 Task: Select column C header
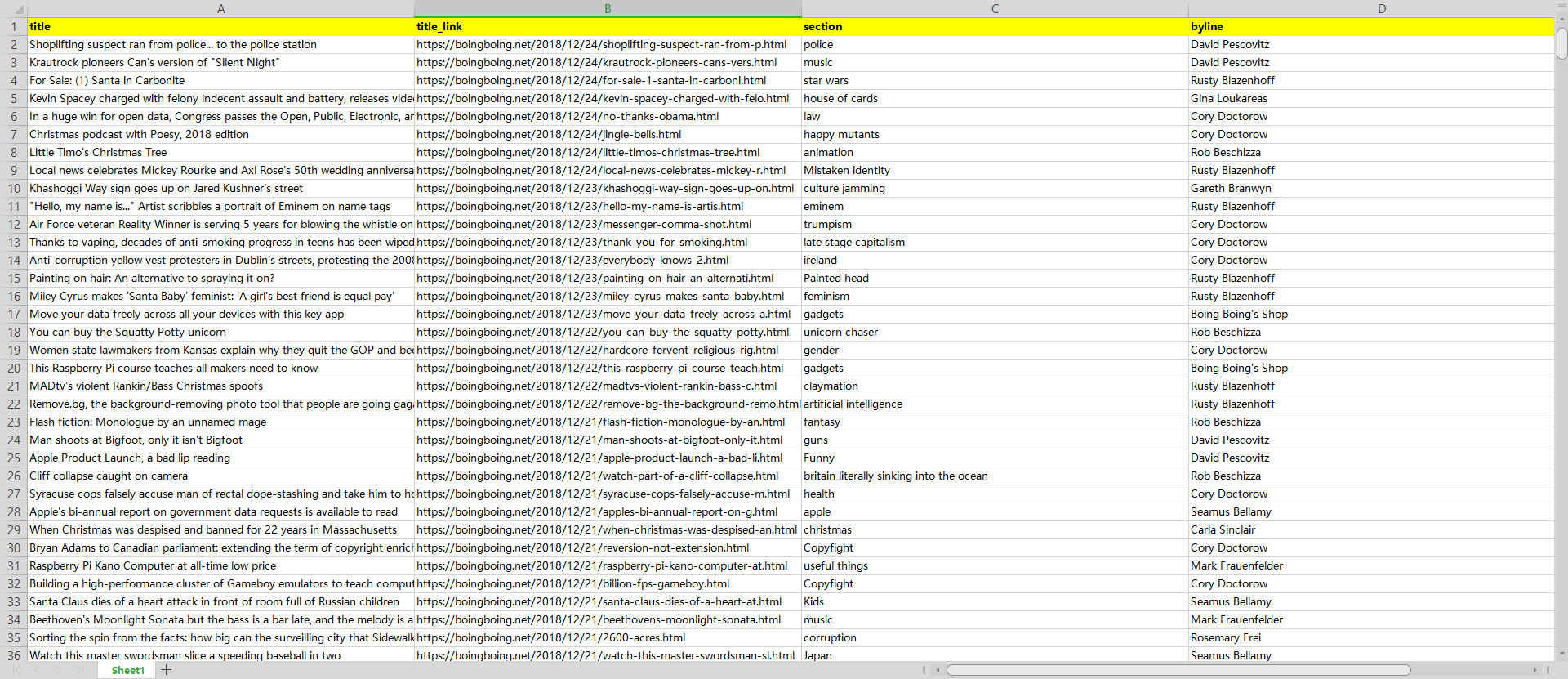pos(995,8)
